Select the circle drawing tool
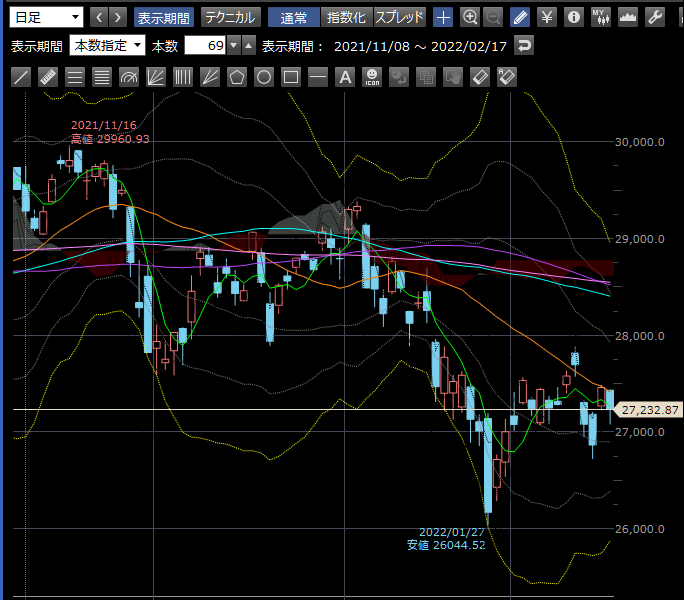 pos(264,77)
